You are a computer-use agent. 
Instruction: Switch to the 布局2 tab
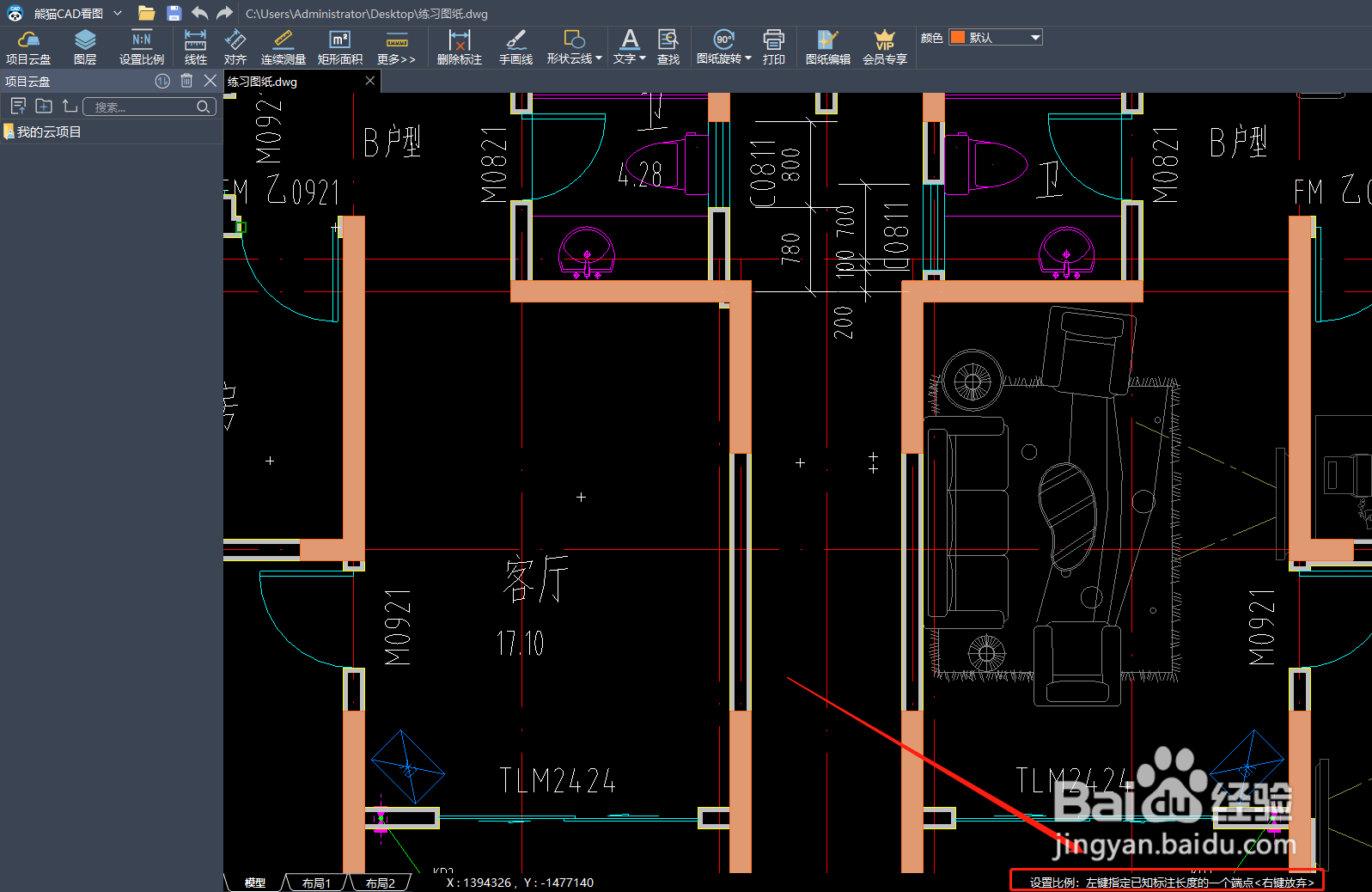(380, 883)
